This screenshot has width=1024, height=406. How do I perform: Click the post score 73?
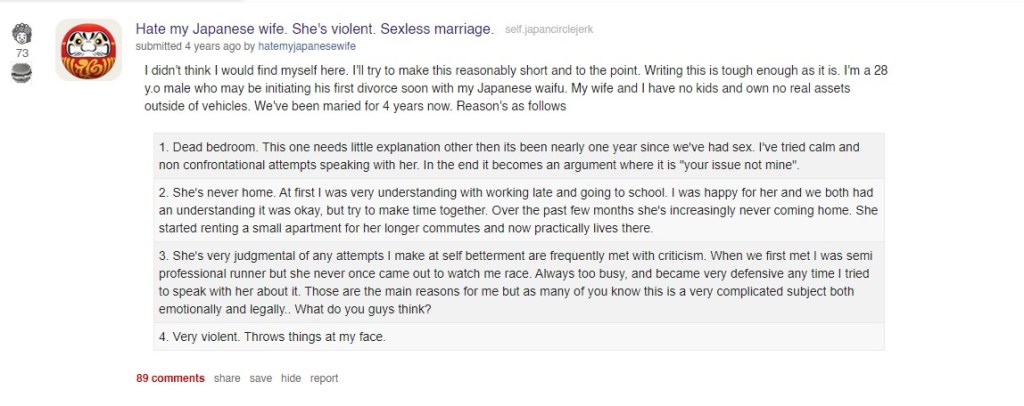point(21,52)
